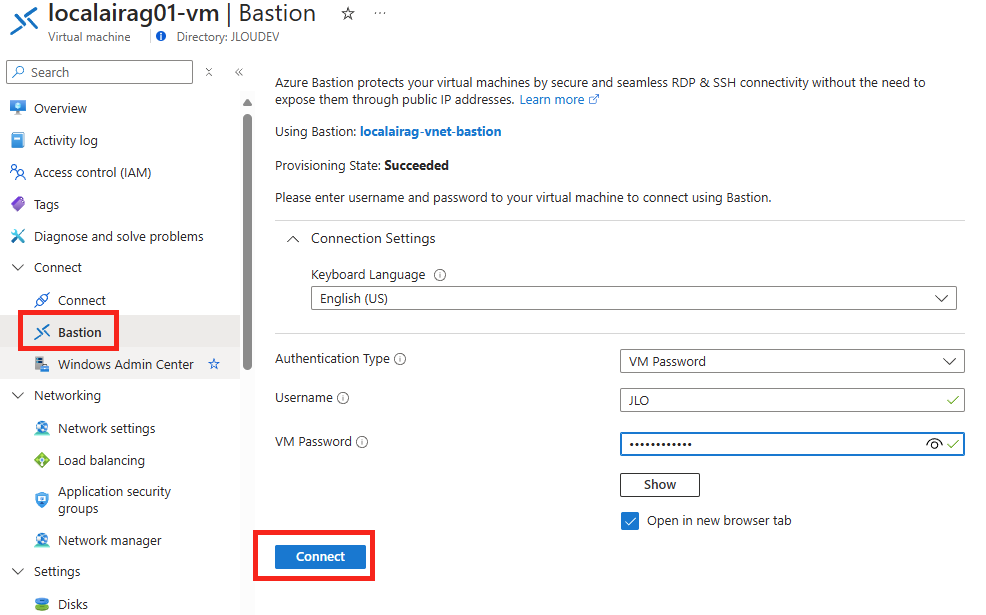Click the Load balancing diamond icon
The height and width of the screenshot is (615, 986).
[x=42, y=460]
